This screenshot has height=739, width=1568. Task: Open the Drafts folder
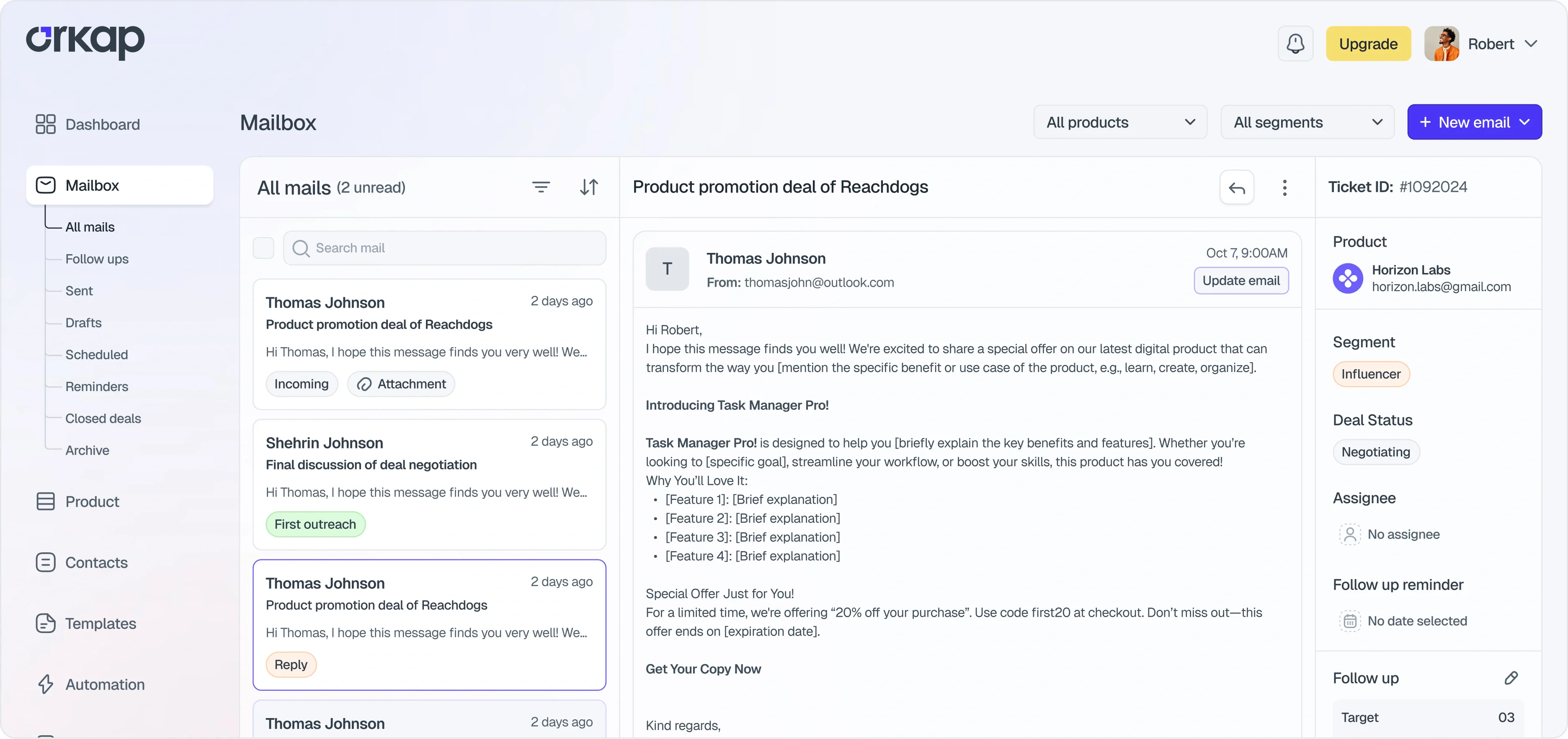pyautogui.click(x=83, y=323)
